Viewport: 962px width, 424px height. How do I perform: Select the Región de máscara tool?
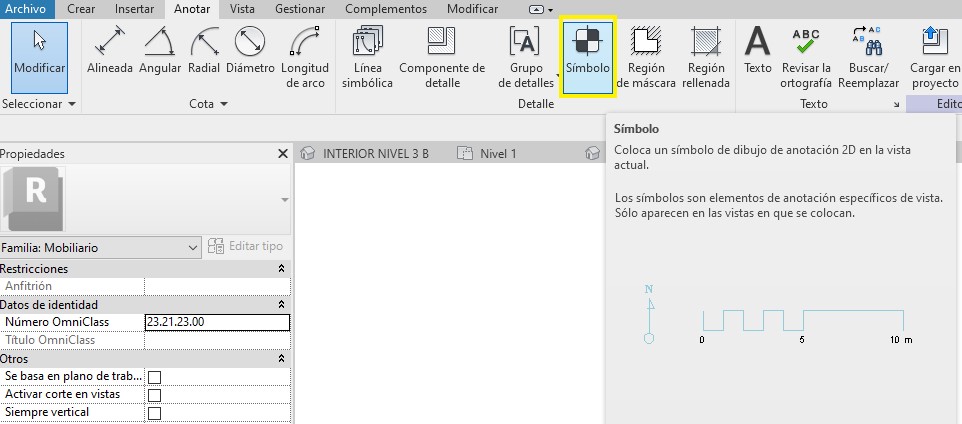coord(648,58)
